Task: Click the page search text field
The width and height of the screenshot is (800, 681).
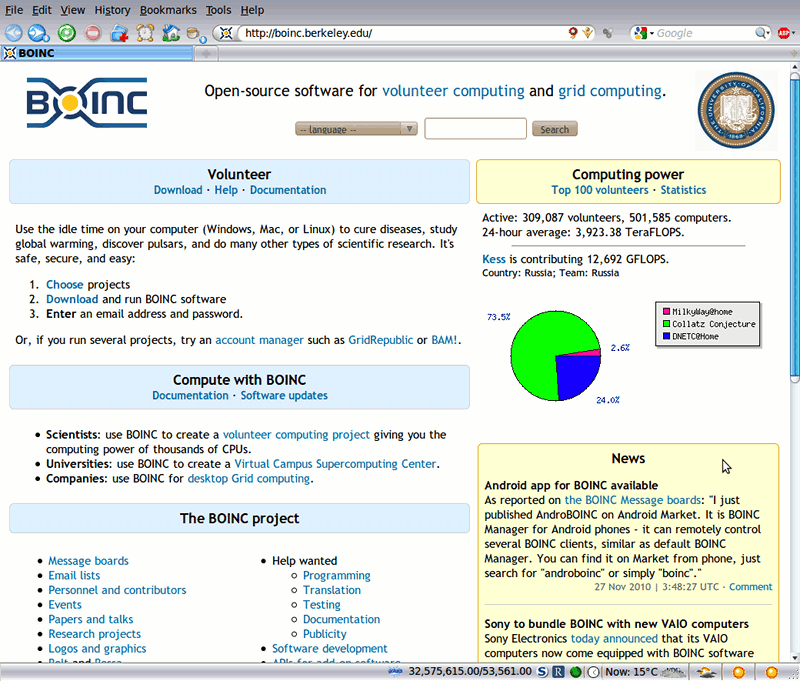Action: point(475,129)
